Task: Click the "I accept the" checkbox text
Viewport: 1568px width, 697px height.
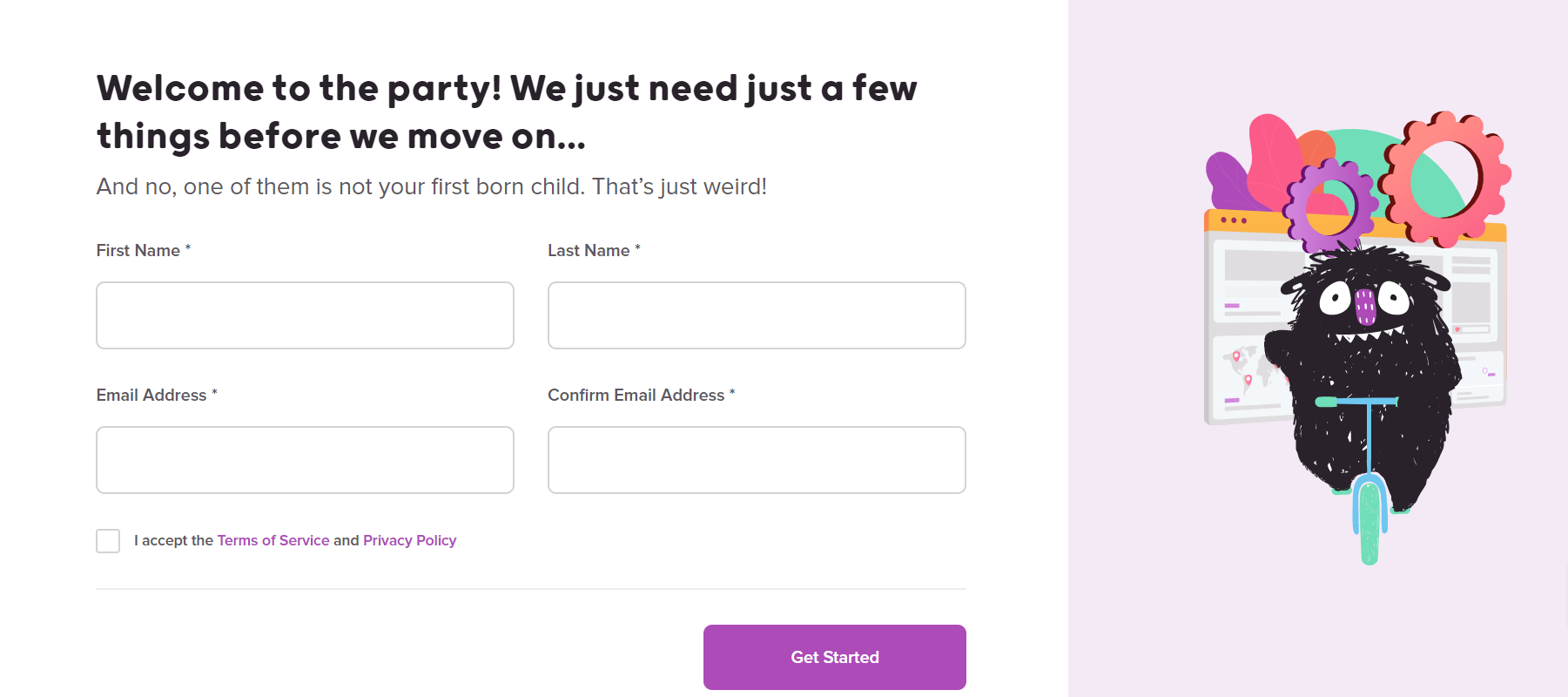Action: pos(174,540)
